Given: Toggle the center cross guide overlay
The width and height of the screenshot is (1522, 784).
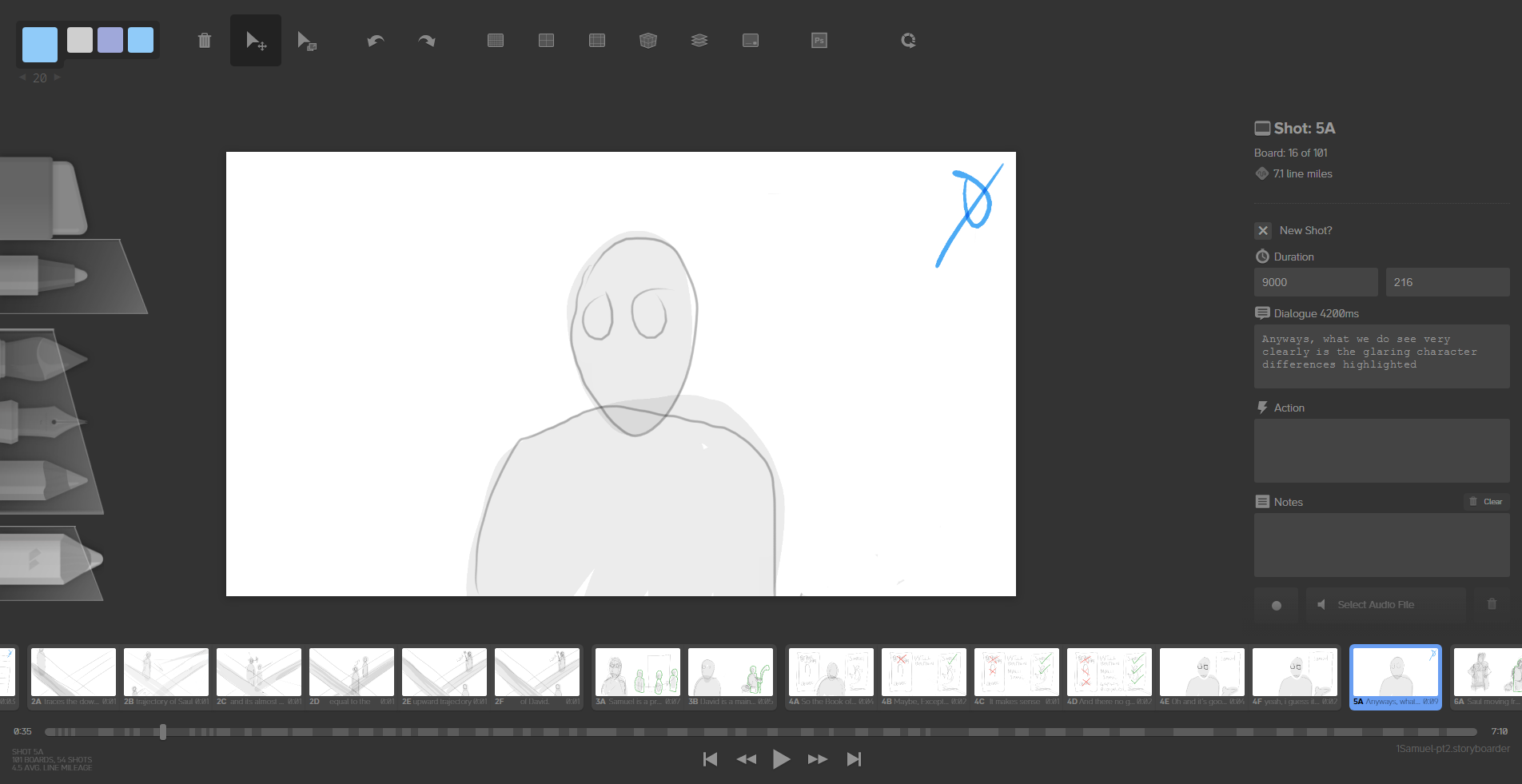Looking at the screenshot, I should (x=547, y=41).
